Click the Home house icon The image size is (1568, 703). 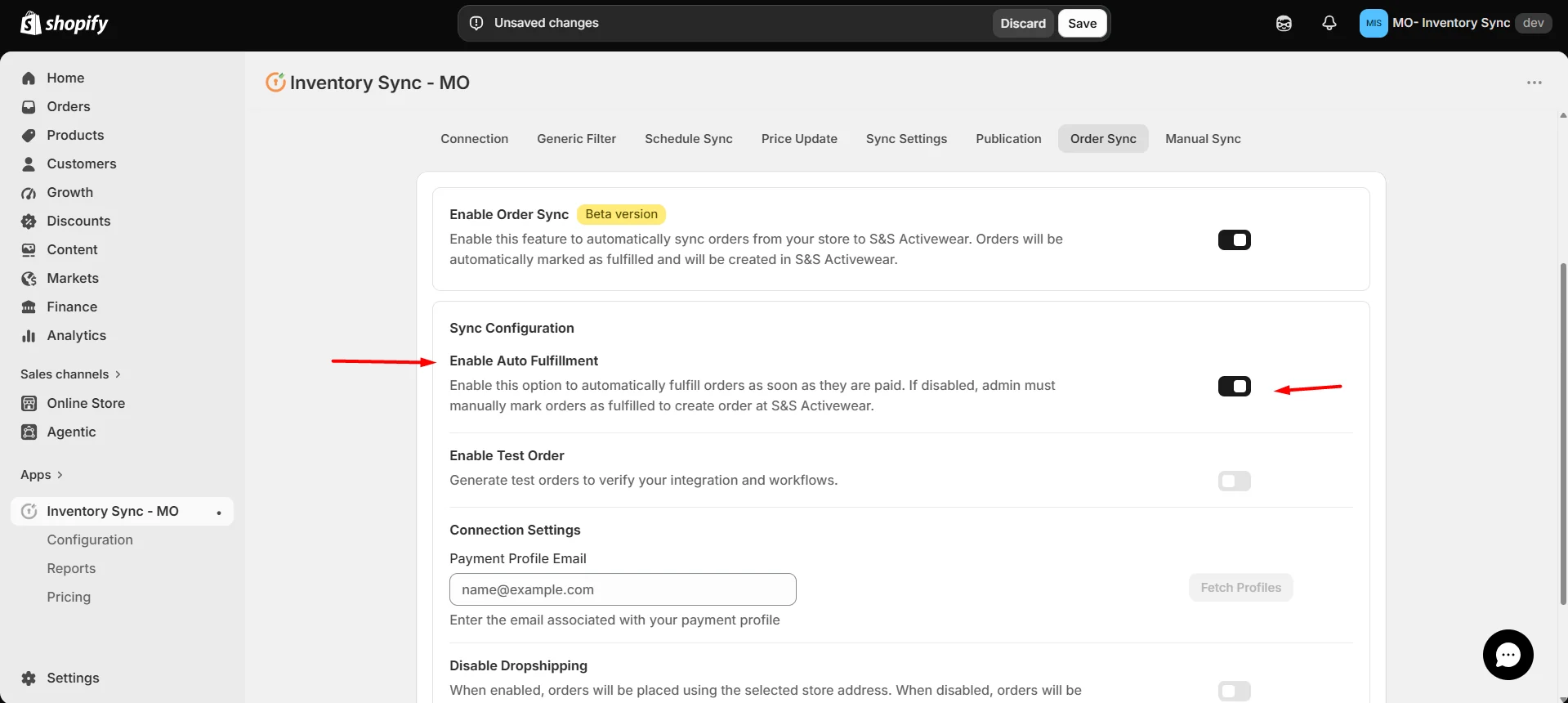[29, 78]
